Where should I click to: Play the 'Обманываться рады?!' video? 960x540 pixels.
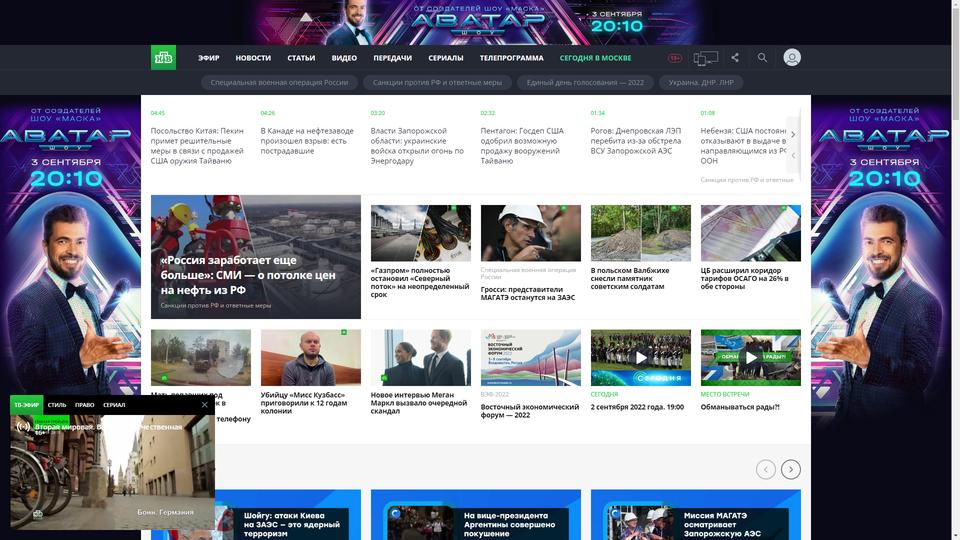pos(751,358)
